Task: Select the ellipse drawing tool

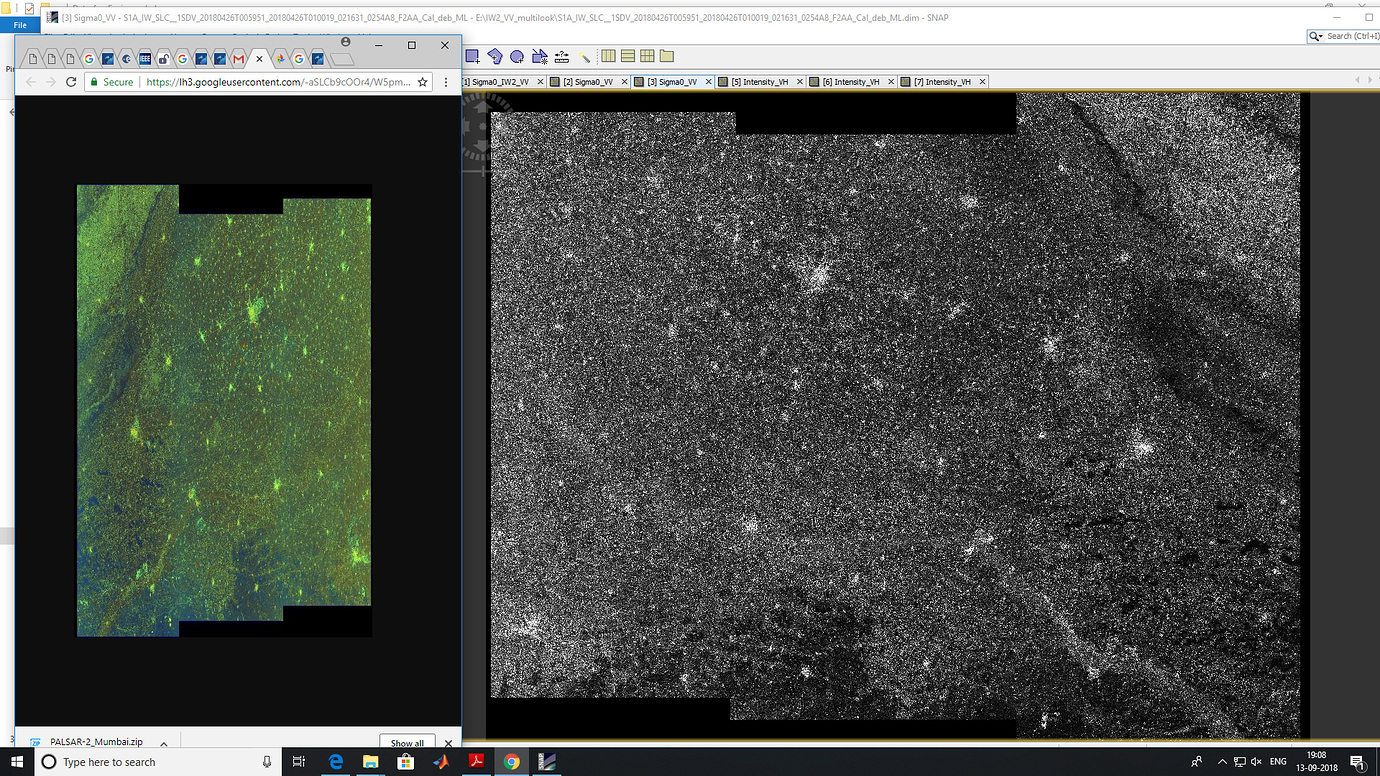Action: tap(516, 57)
